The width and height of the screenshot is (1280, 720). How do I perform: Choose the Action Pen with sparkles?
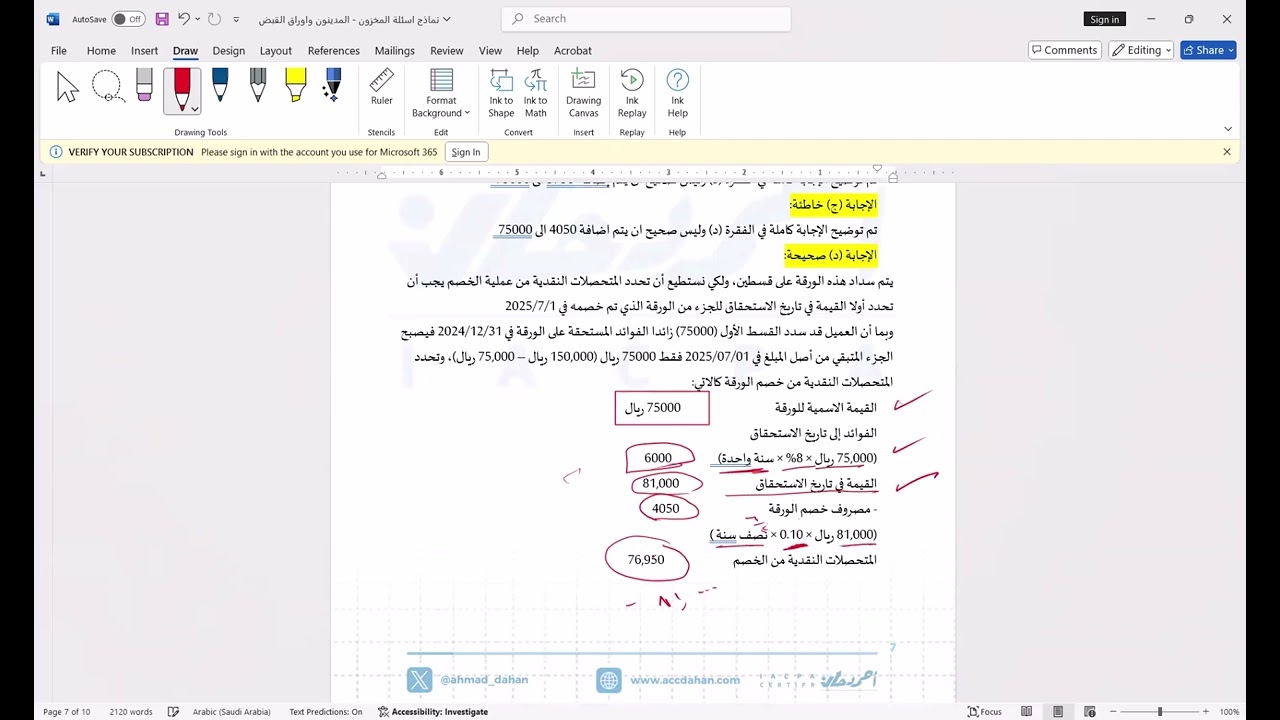point(333,86)
